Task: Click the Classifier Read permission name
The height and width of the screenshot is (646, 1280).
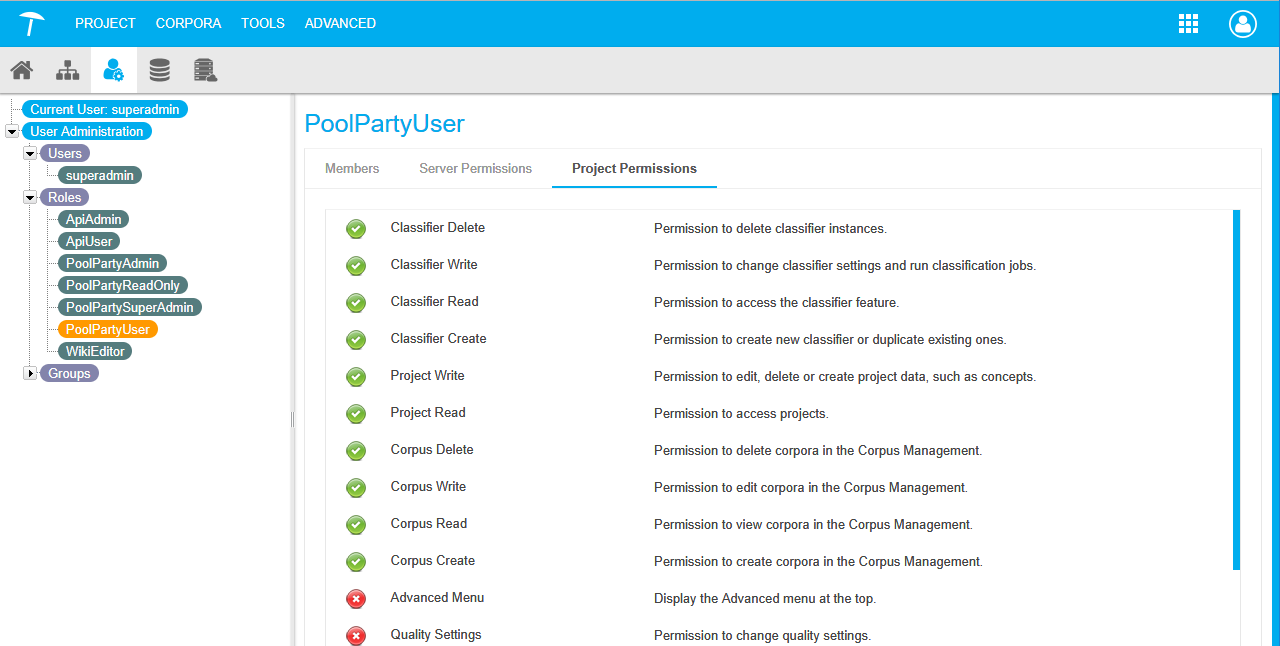Action: click(x=435, y=302)
